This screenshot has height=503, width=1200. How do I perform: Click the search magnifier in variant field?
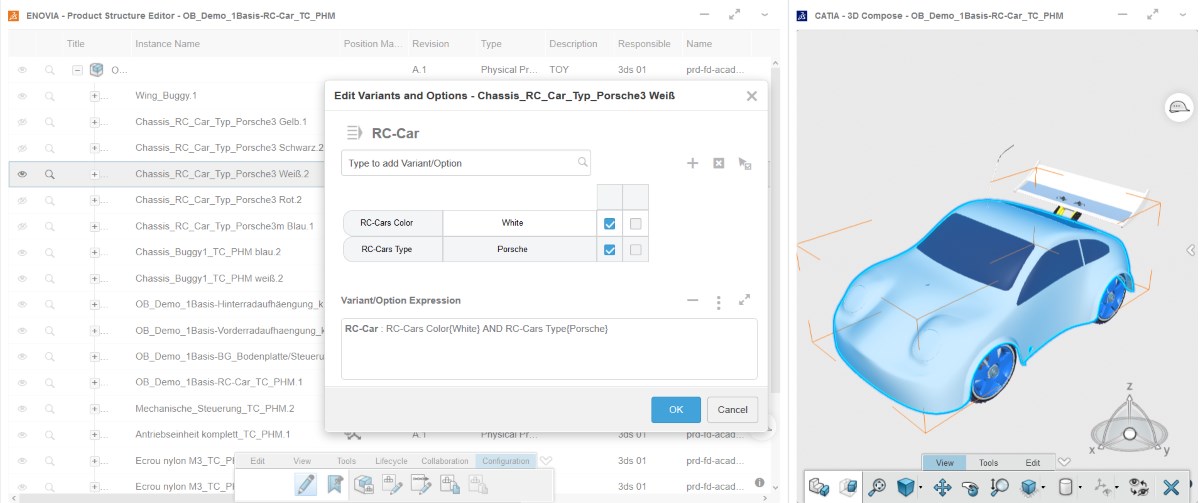582,162
